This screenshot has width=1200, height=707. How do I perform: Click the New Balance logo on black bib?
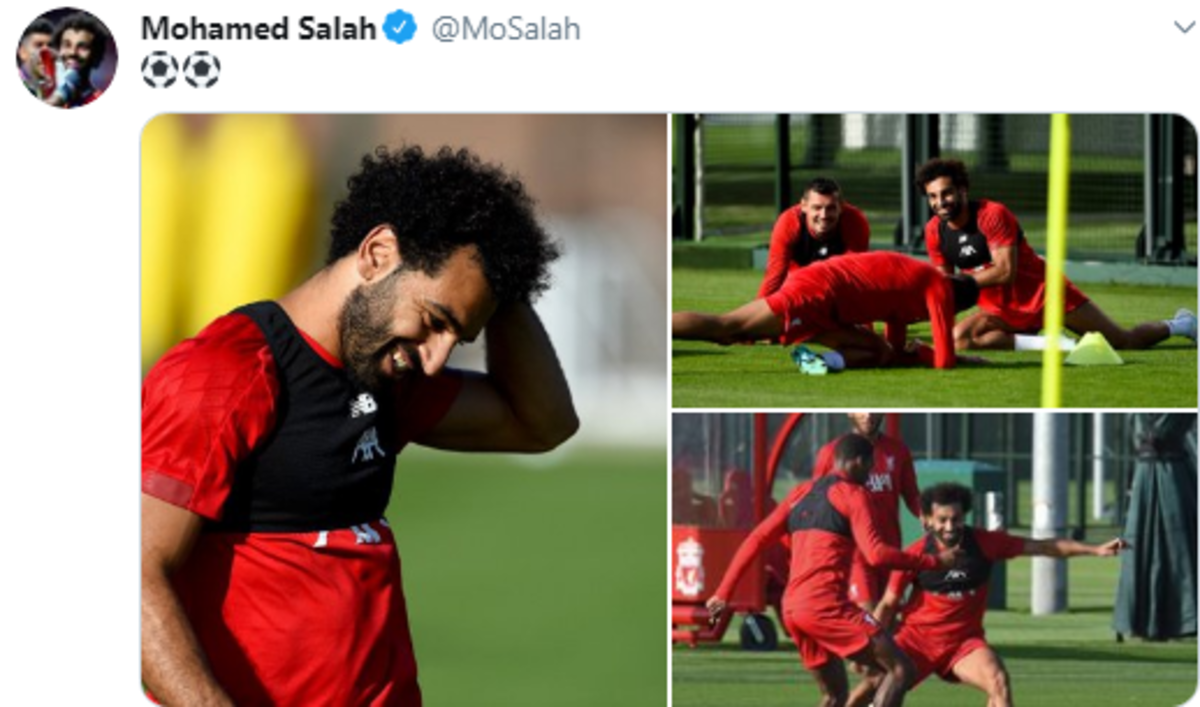click(363, 405)
